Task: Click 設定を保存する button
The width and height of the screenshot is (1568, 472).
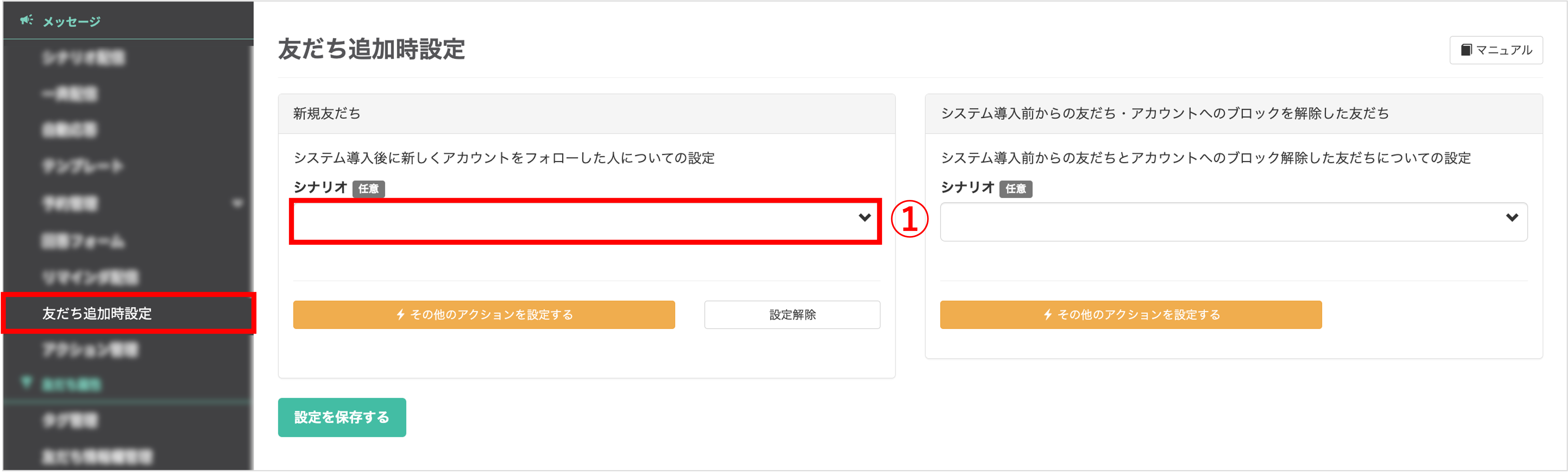Action: tap(342, 418)
